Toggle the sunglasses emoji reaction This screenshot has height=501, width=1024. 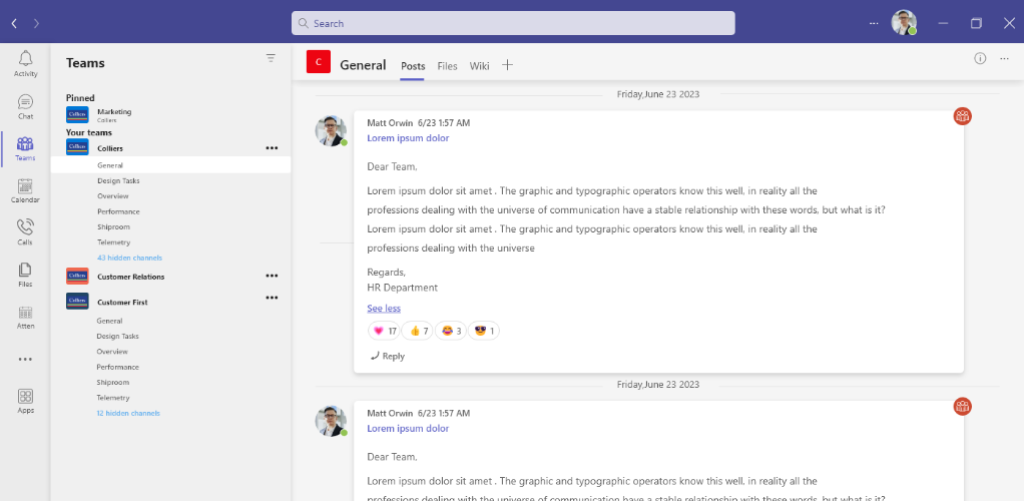(484, 331)
